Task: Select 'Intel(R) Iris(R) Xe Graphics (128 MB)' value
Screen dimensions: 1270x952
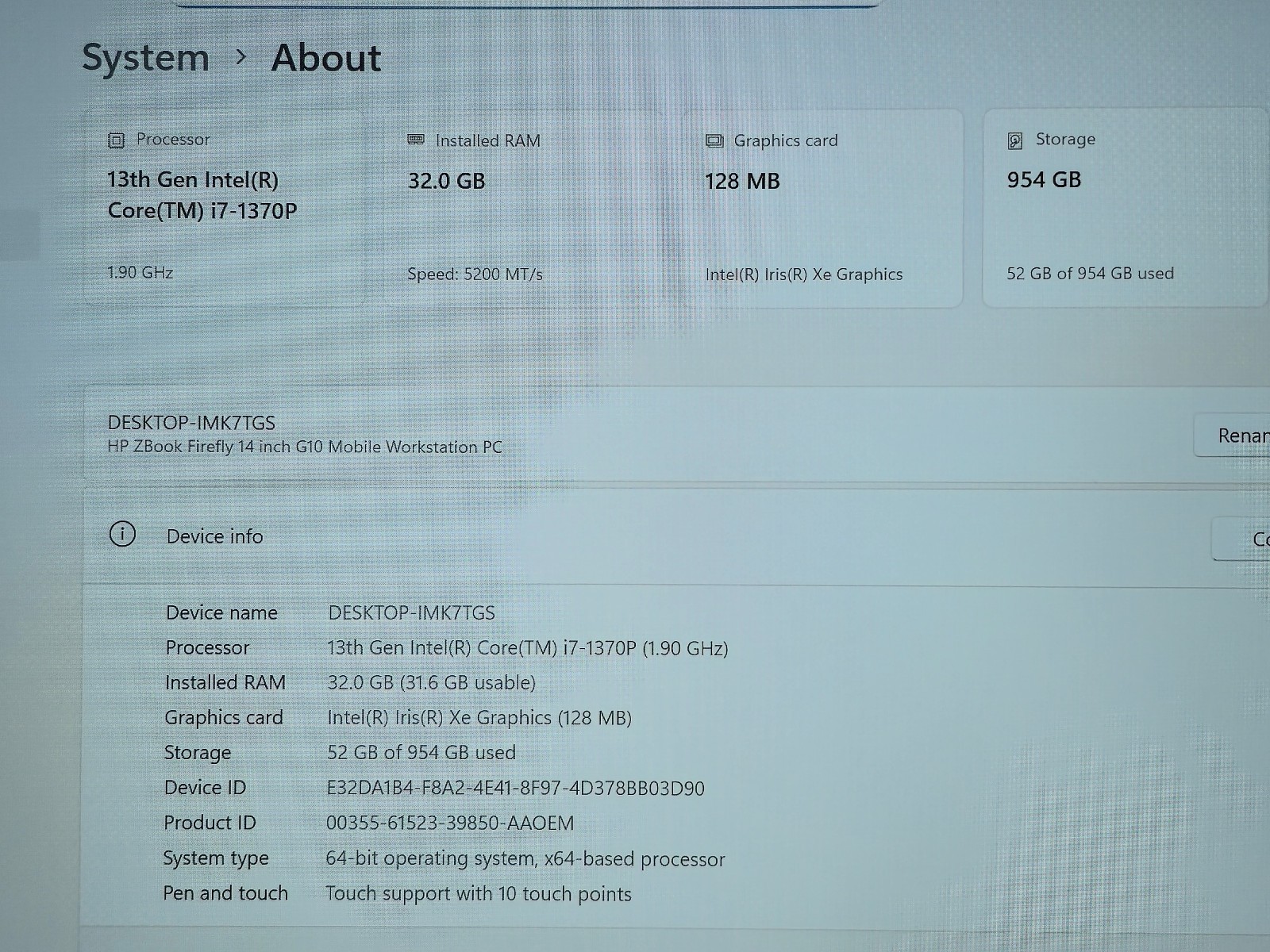Action: pos(479,718)
